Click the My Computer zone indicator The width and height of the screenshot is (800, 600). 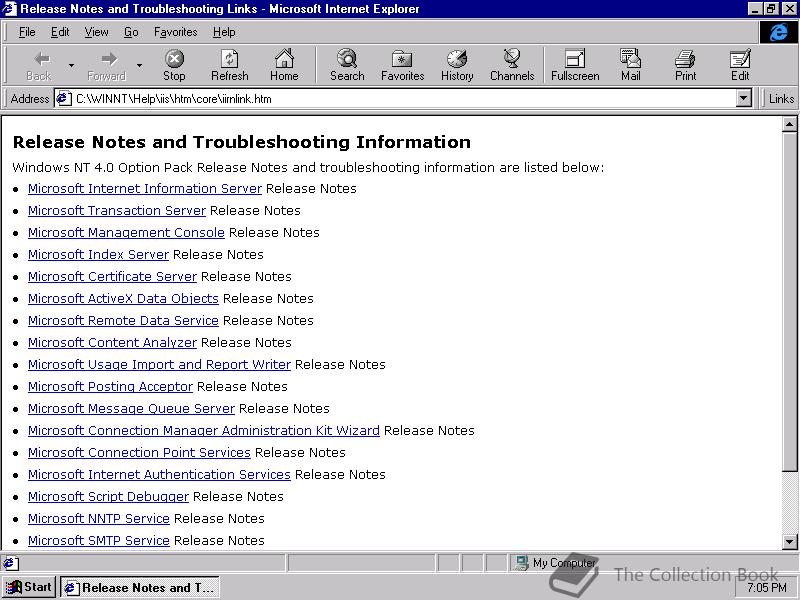click(556, 563)
